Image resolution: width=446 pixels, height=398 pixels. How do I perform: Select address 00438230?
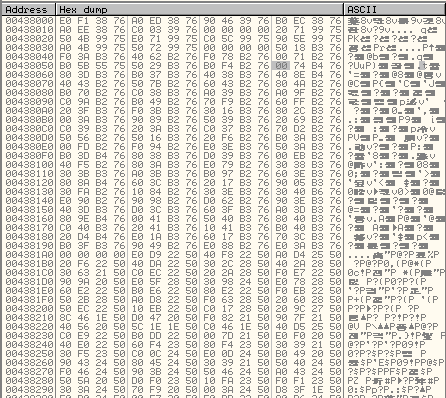pos(29,336)
